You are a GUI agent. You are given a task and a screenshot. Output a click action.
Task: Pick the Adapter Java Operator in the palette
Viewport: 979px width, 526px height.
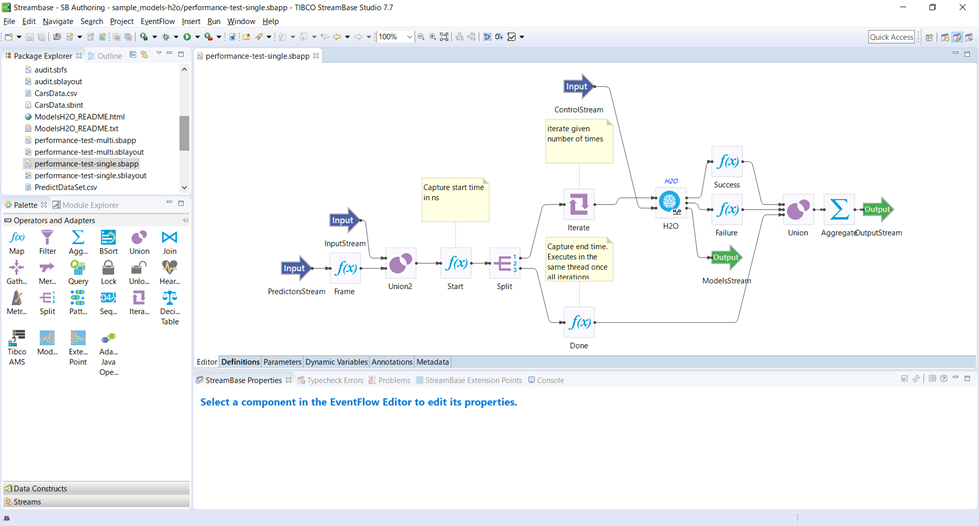point(108,354)
